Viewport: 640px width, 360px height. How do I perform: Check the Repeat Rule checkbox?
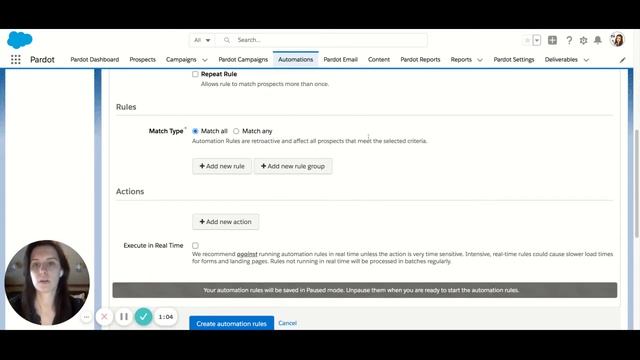[x=195, y=74]
